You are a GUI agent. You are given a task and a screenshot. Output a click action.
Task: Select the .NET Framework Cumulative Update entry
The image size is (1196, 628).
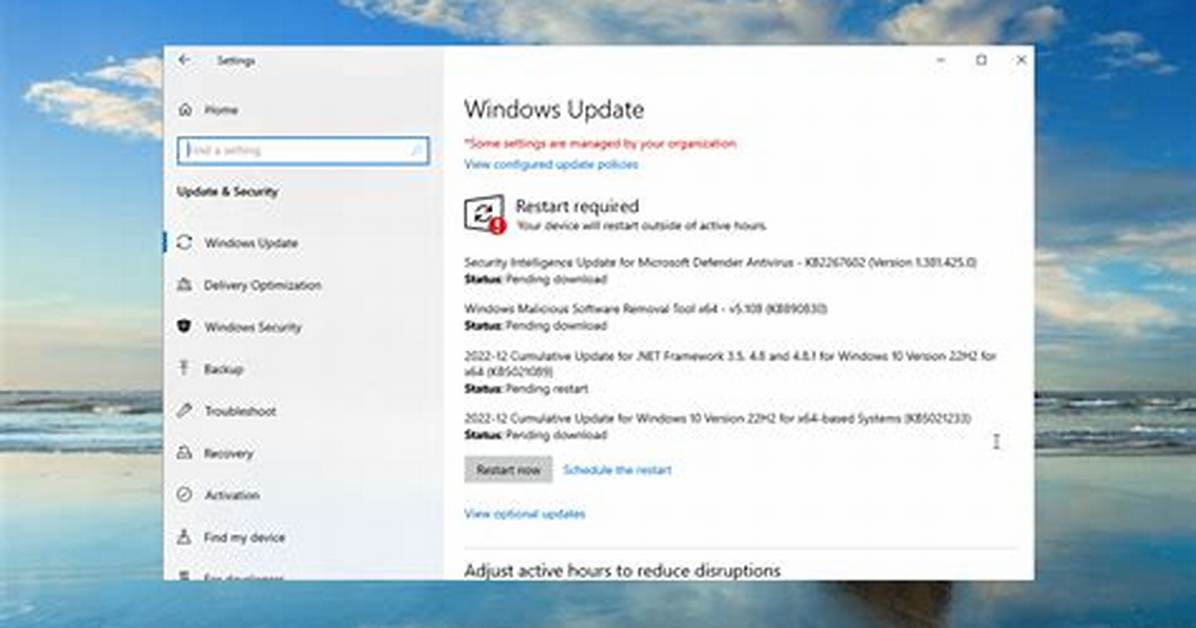(x=731, y=372)
